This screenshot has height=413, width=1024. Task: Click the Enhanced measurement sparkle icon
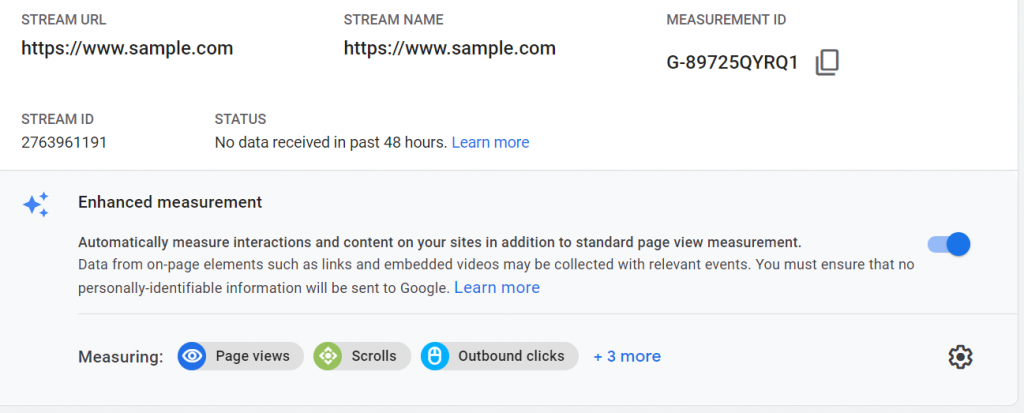(x=36, y=205)
